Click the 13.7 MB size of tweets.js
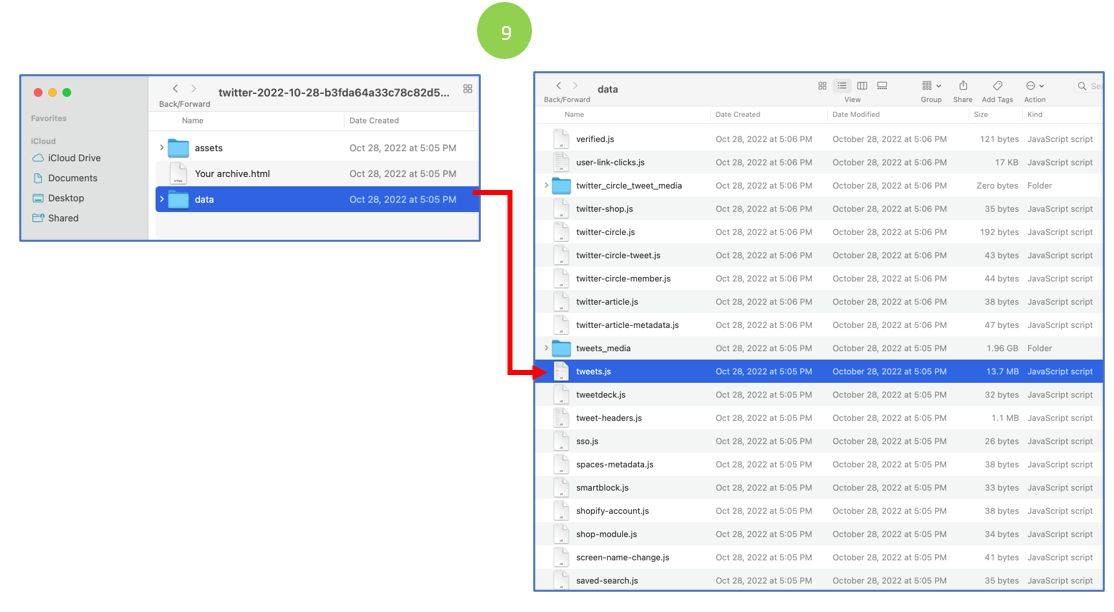The height and width of the screenshot is (612, 1114). pos(1002,371)
